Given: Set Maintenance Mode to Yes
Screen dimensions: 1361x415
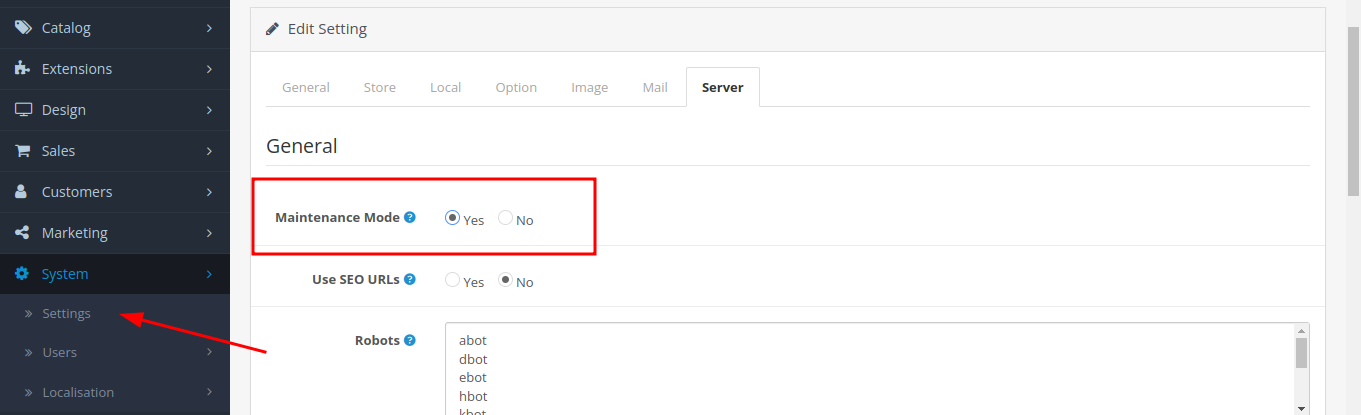Looking at the screenshot, I should point(453,218).
